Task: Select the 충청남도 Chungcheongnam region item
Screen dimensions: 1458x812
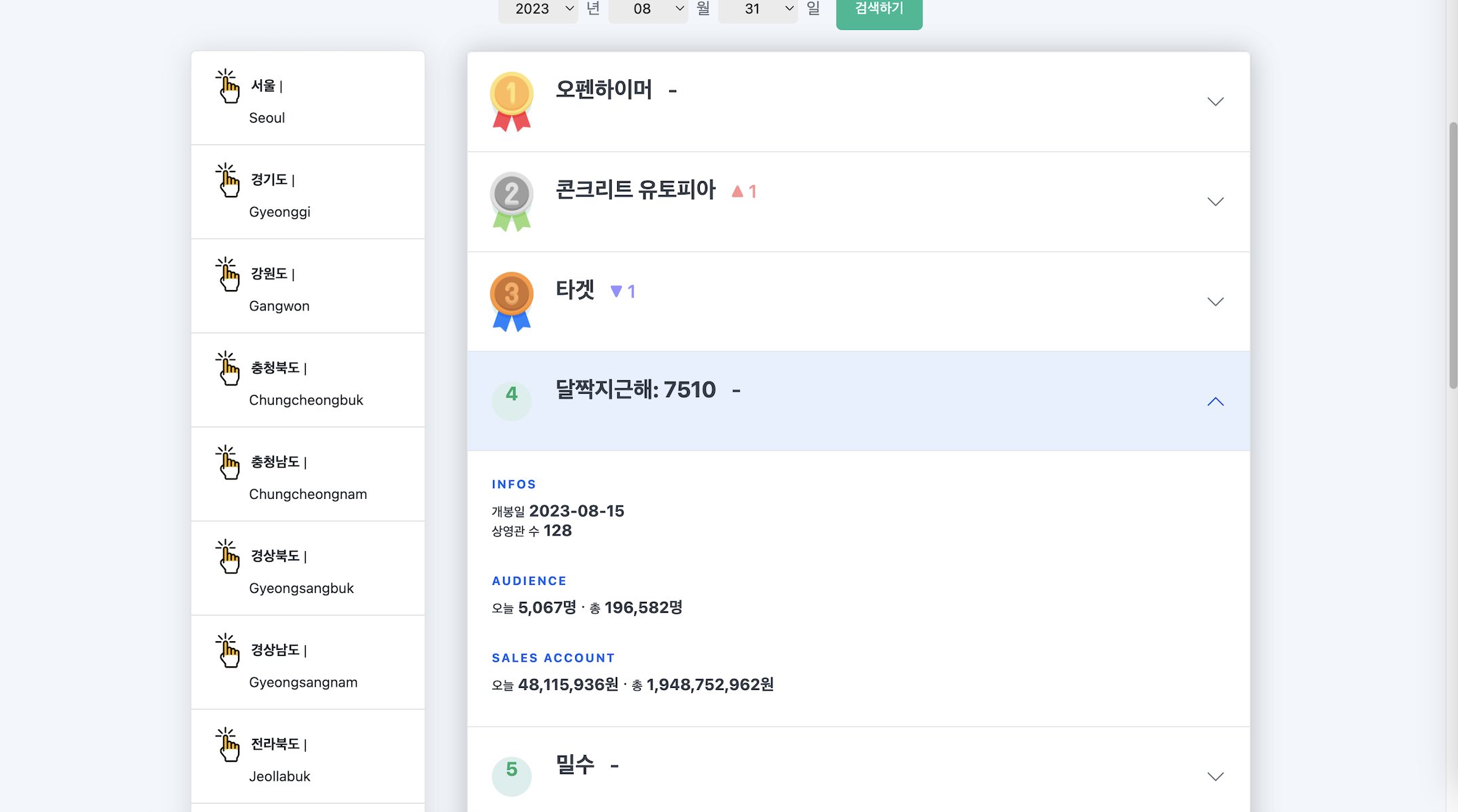Action: 308,474
